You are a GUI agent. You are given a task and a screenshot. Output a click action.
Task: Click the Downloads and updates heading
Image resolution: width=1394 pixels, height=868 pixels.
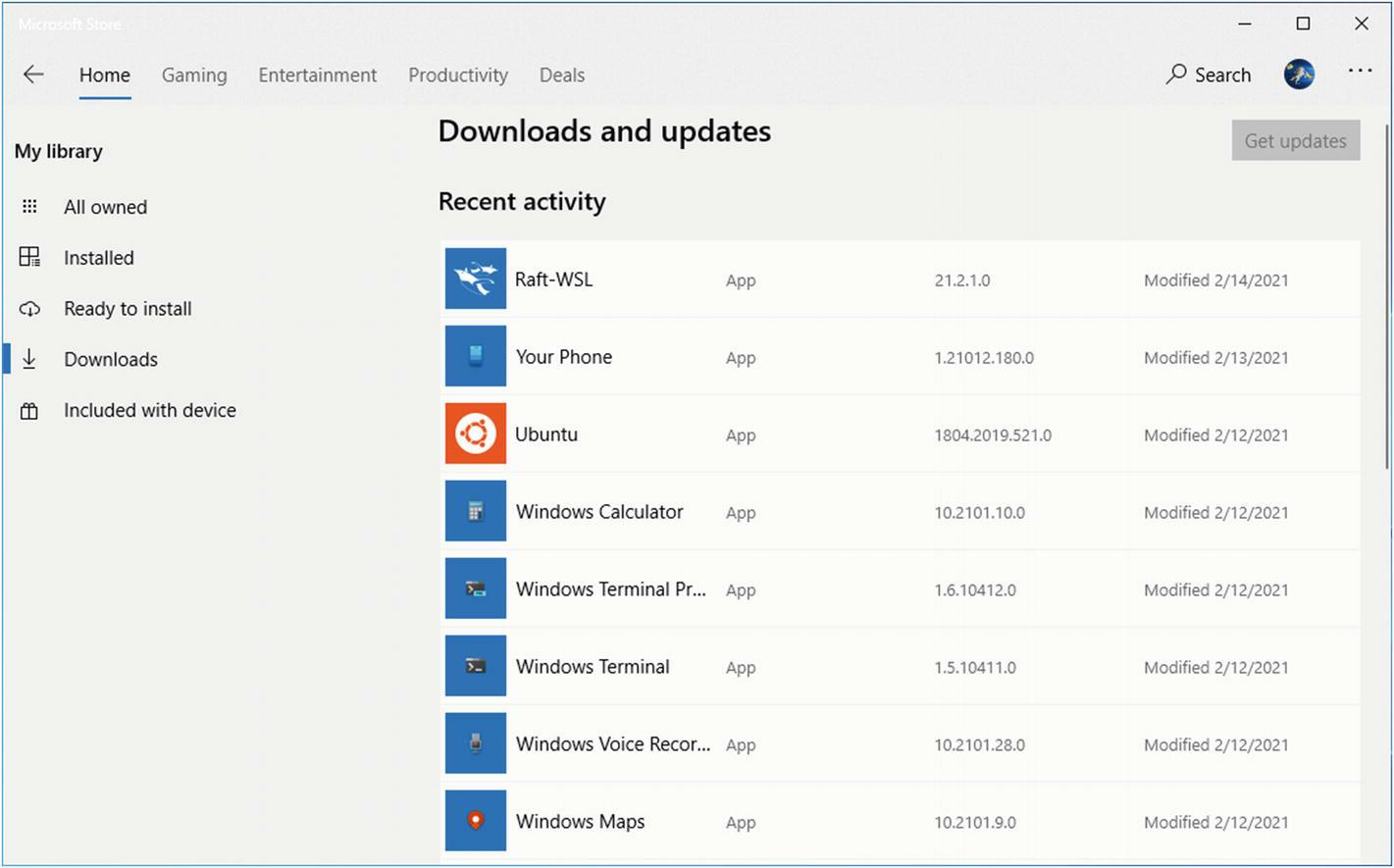pyautogui.click(x=604, y=131)
